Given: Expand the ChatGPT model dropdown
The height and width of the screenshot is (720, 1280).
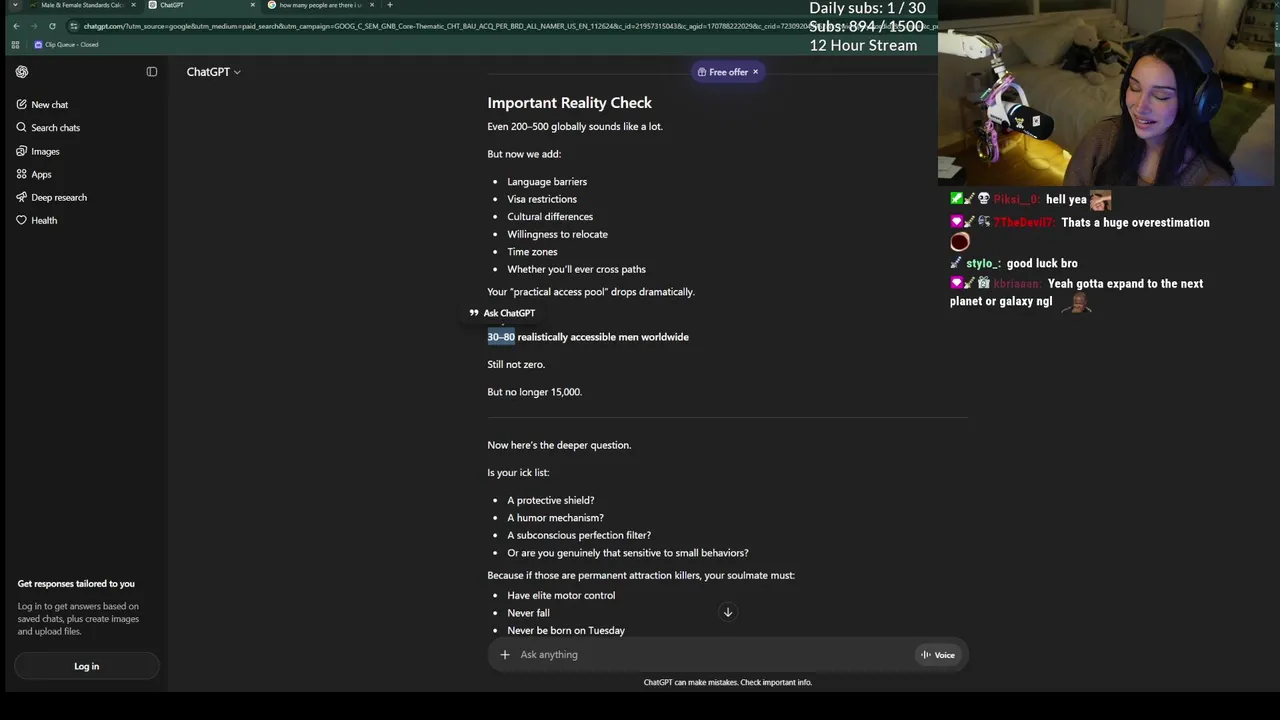Looking at the screenshot, I should click(x=213, y=72).
